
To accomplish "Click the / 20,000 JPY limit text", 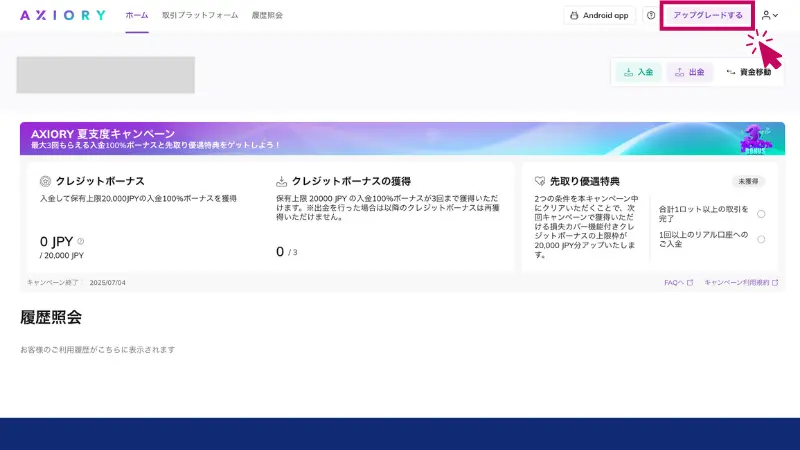I will [x=62, y=256].
